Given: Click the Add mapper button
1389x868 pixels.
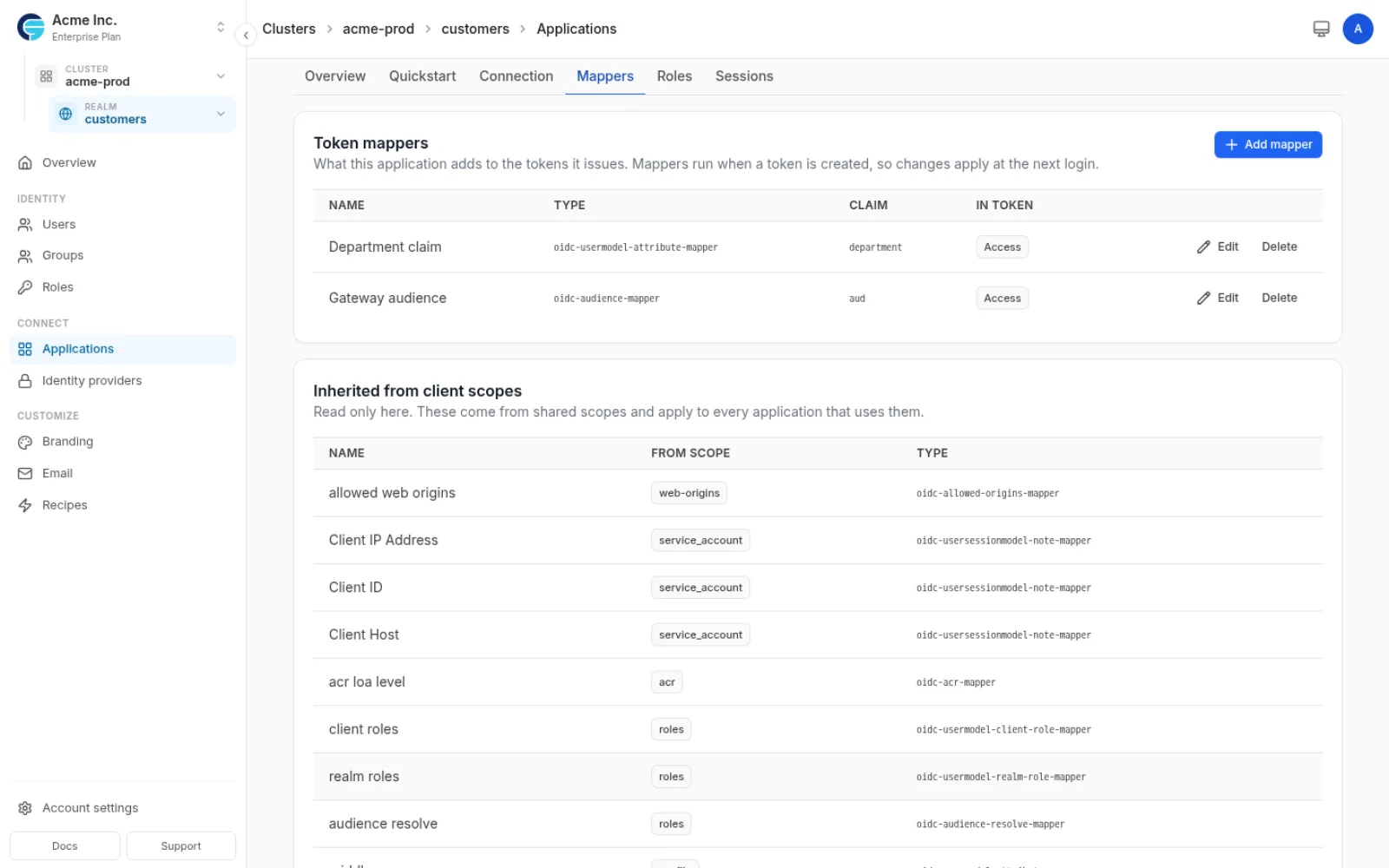Looking at the screenshot, I should (1268, 145).
